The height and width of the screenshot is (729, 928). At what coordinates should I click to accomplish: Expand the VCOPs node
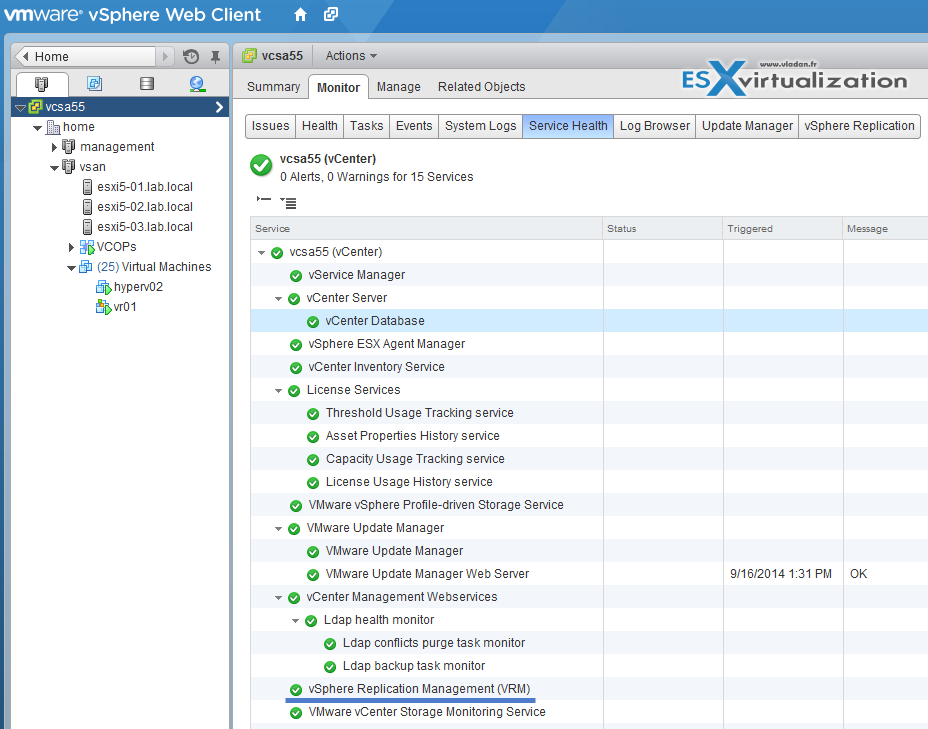tap(71, 247)
